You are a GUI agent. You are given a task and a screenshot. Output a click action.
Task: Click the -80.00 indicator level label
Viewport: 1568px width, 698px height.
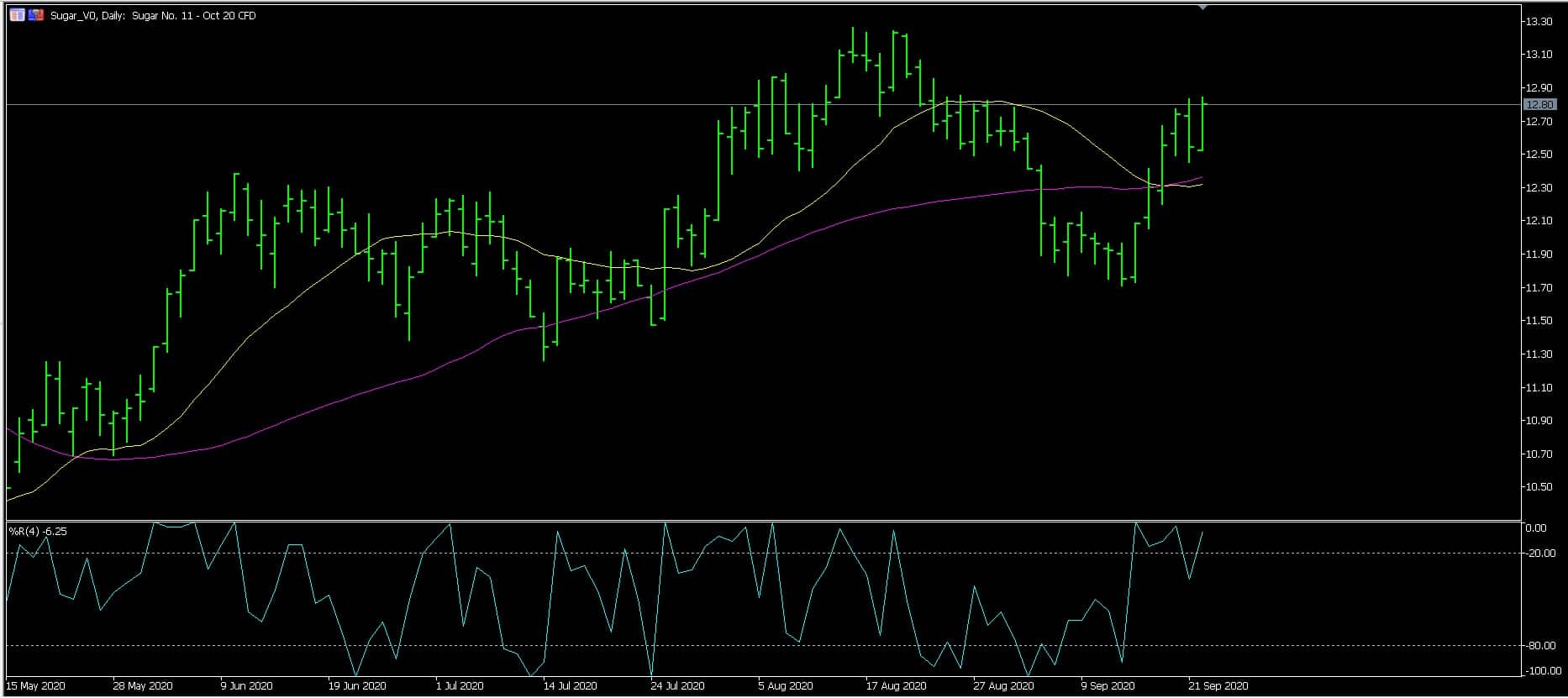point(1540,646)
